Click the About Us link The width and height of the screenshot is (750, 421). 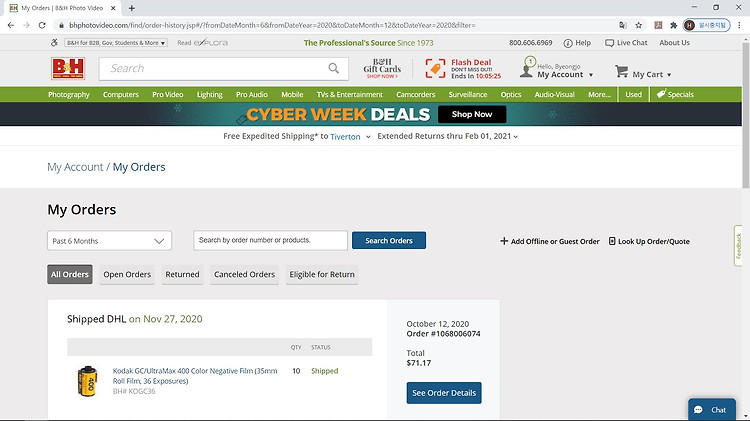click(674, 43)
